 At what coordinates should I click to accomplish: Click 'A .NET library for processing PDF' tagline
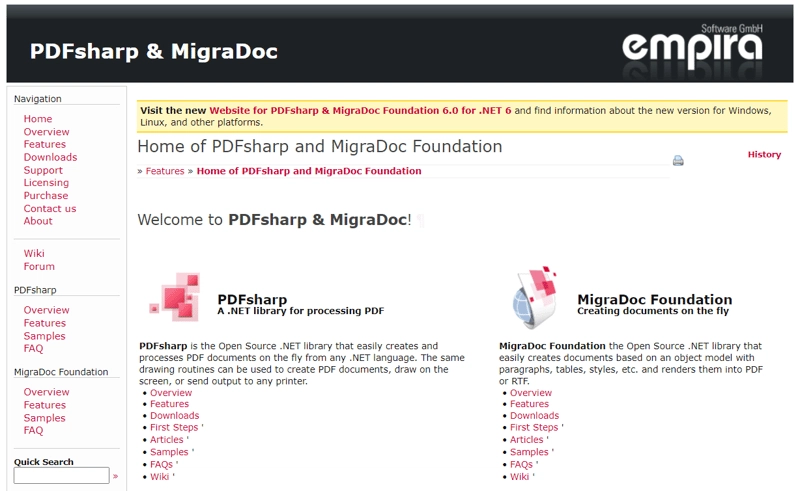click(301, 311)
